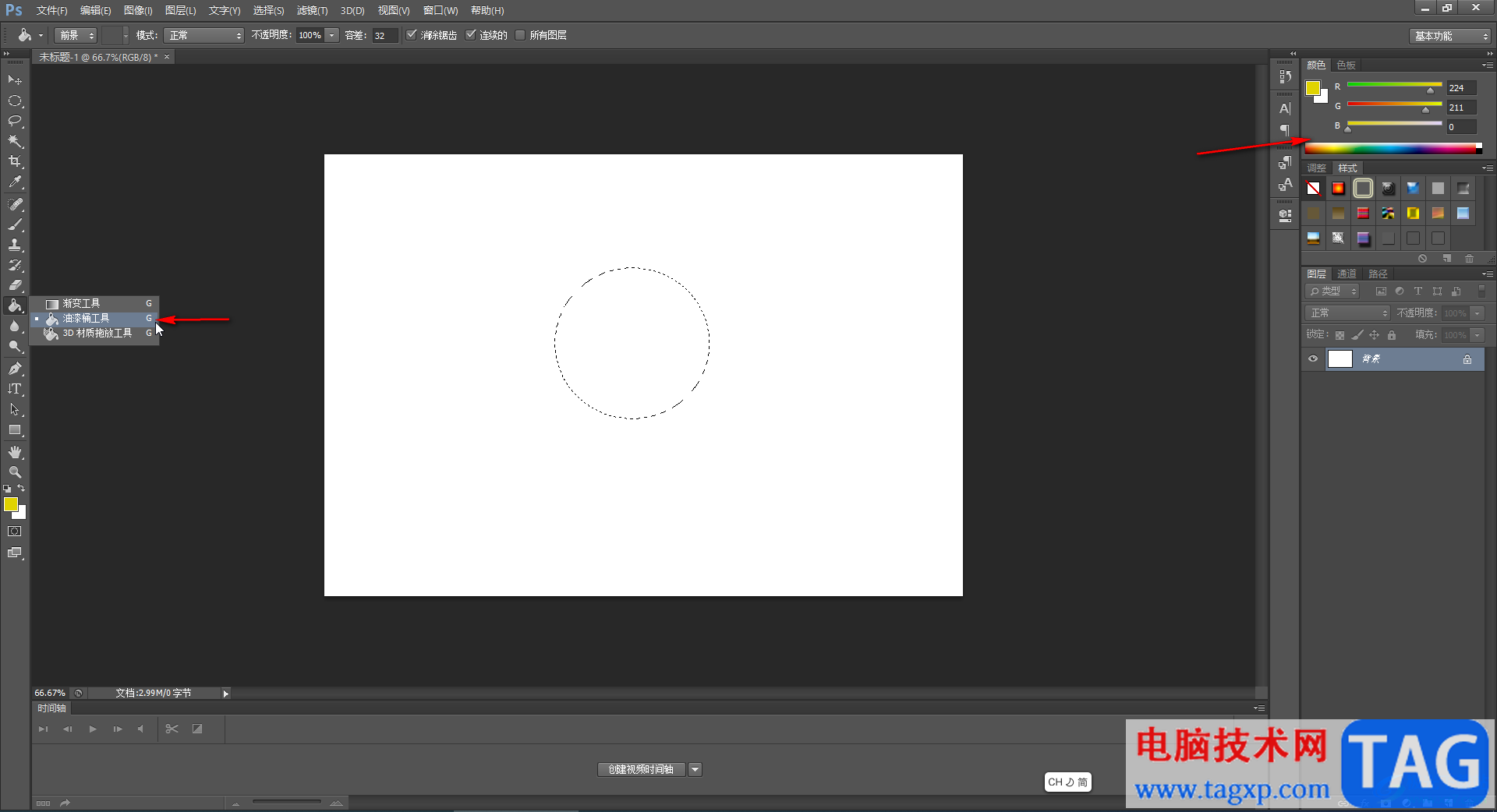Open the Paragraph panel icon
The image size is (1497, 812).
1285,129
